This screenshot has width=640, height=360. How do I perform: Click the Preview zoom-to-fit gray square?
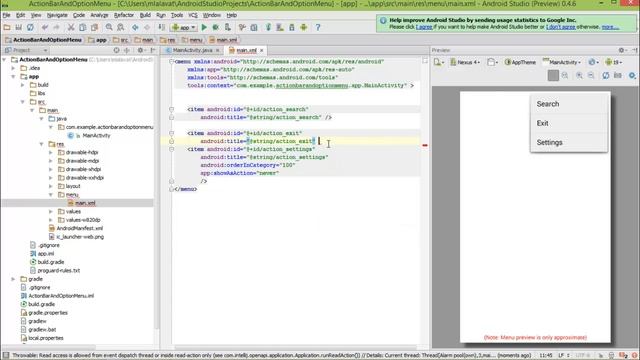coord(553,76)
